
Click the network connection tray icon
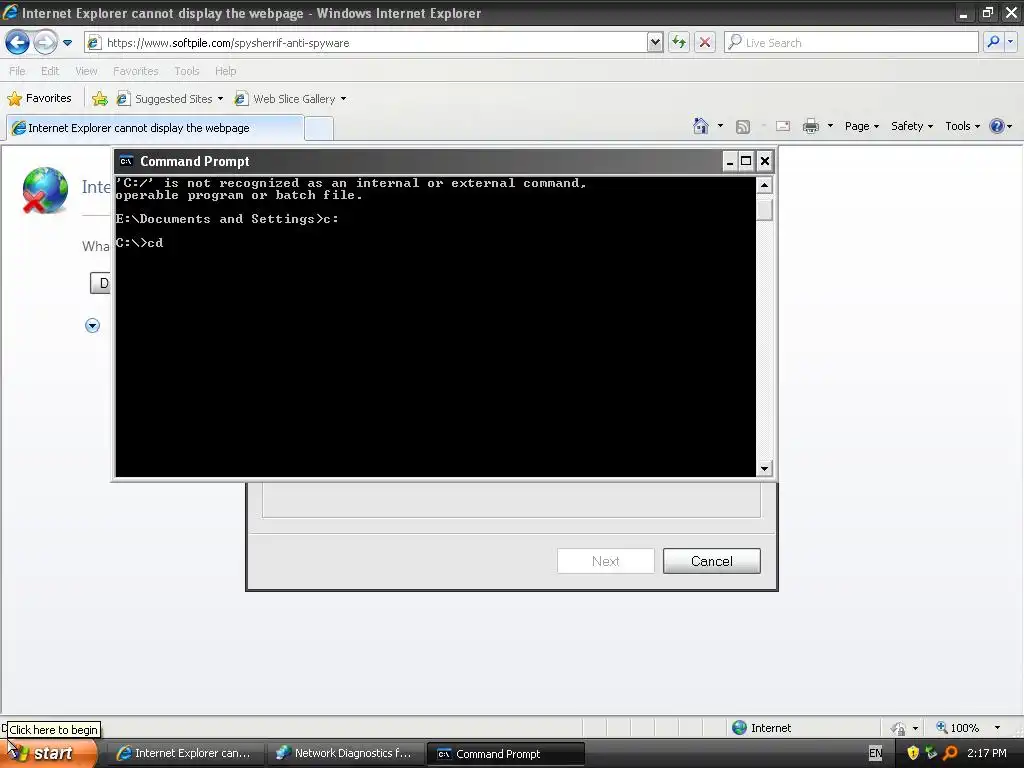click(x=931, y=753)
